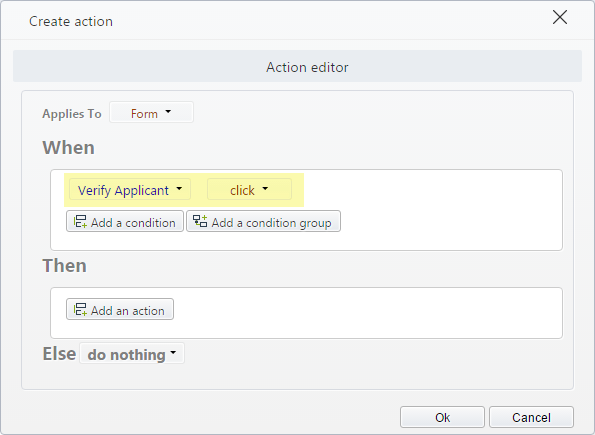Expand the Verify Applicant control dropdown

pyautogui.click(x=130, y=189)
